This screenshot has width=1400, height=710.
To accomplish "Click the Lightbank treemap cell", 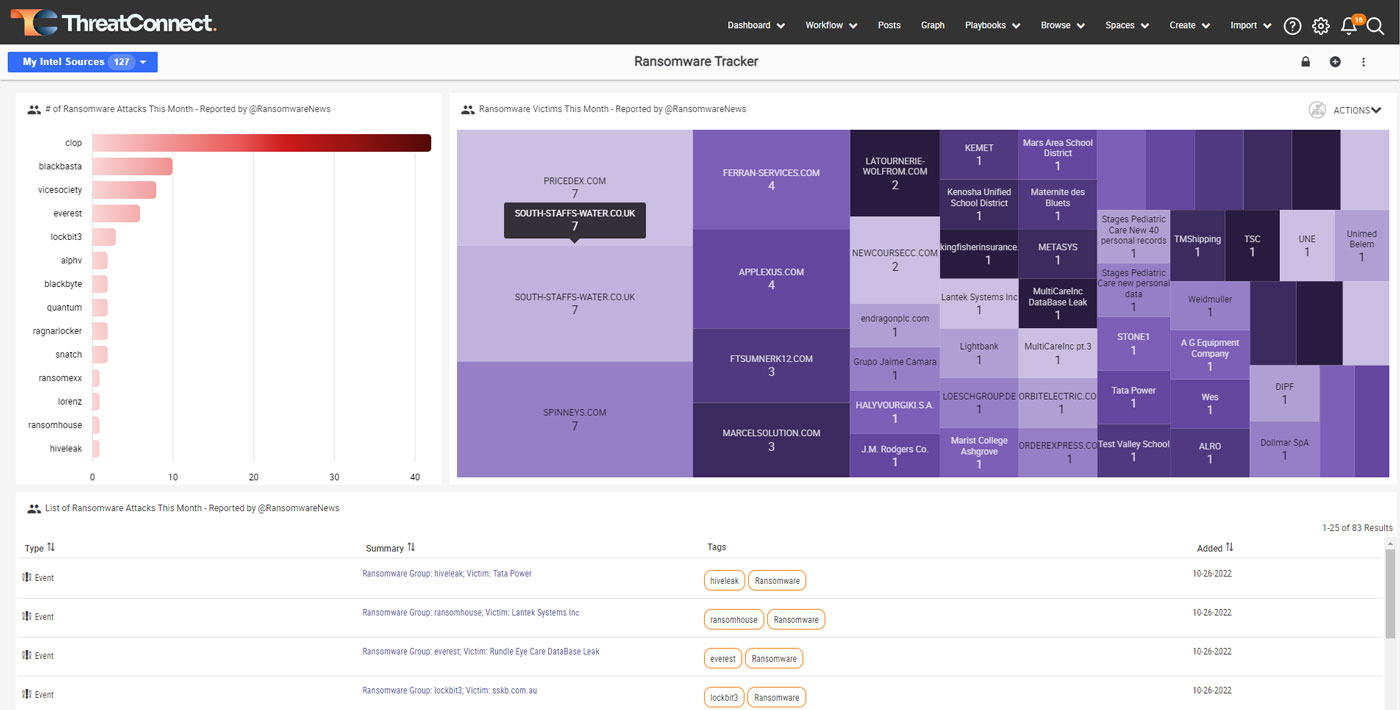I will [x=979, y=354].
